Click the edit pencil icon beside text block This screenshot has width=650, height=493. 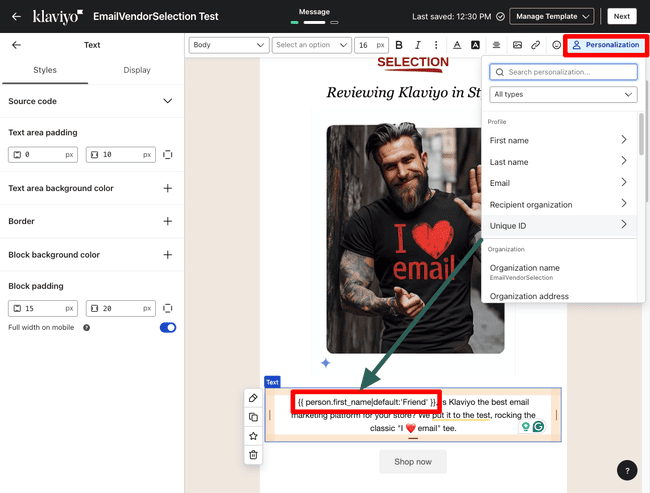[x=253, y=398]
